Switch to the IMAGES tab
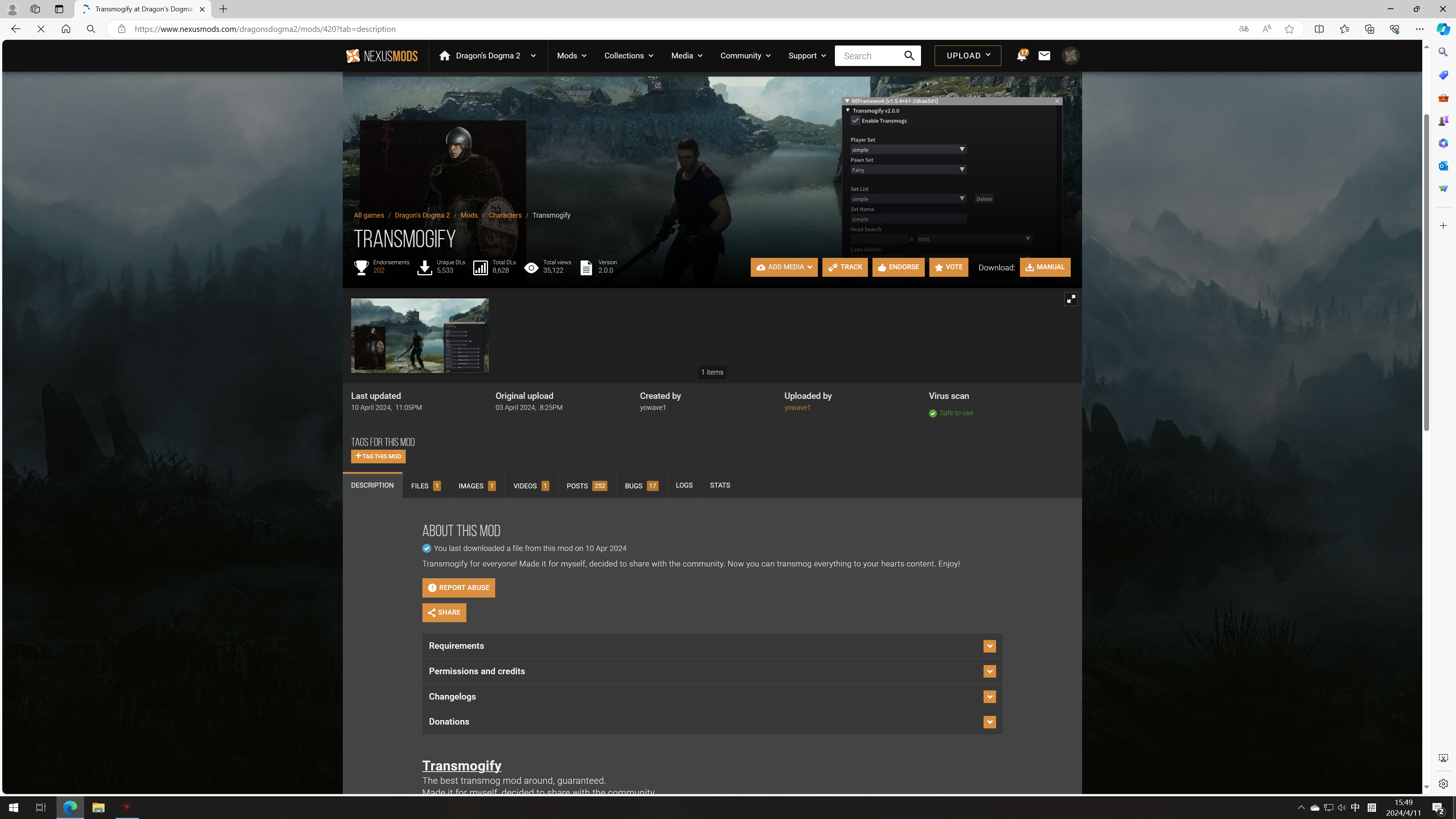 (x=477, y=485)
